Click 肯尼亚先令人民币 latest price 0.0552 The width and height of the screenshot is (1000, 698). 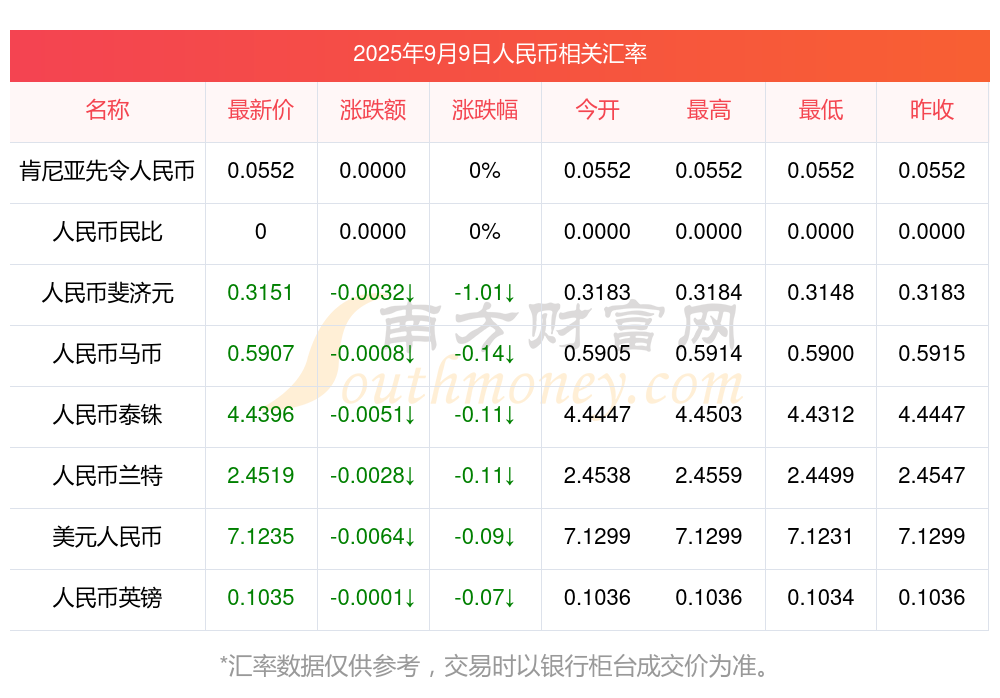(261, 170)
